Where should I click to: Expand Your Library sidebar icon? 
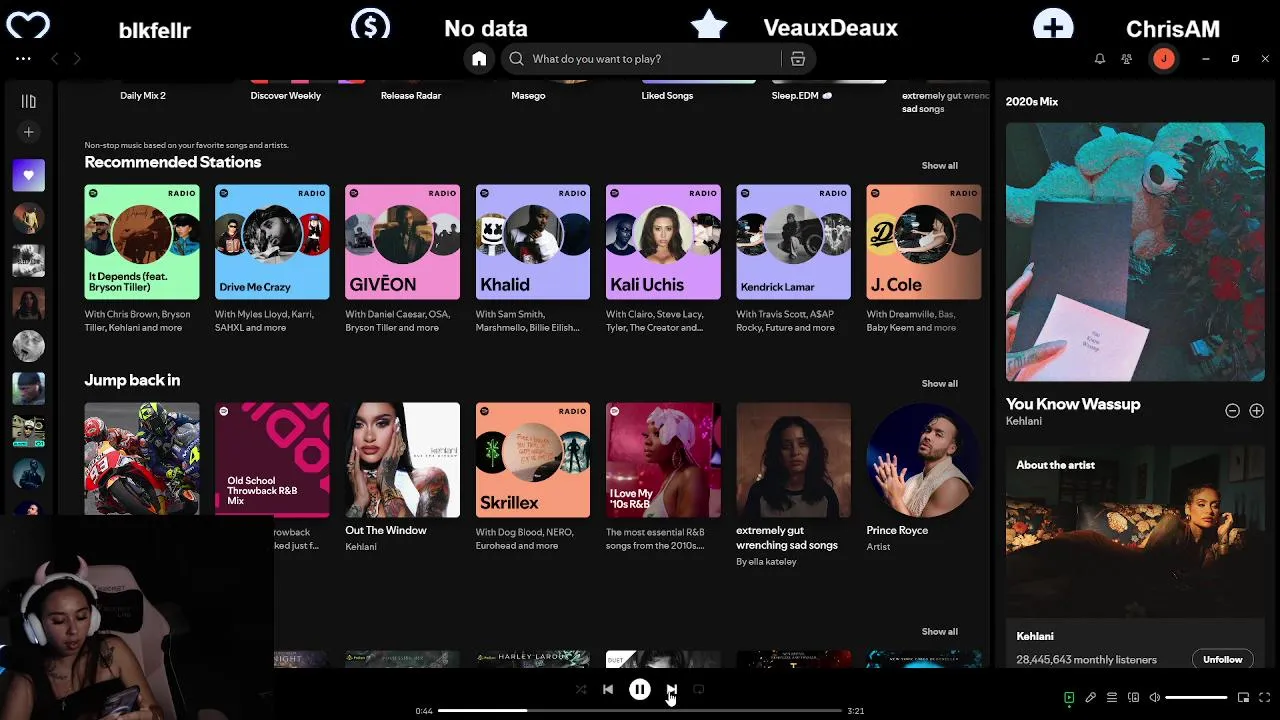[x=29, y=101]
